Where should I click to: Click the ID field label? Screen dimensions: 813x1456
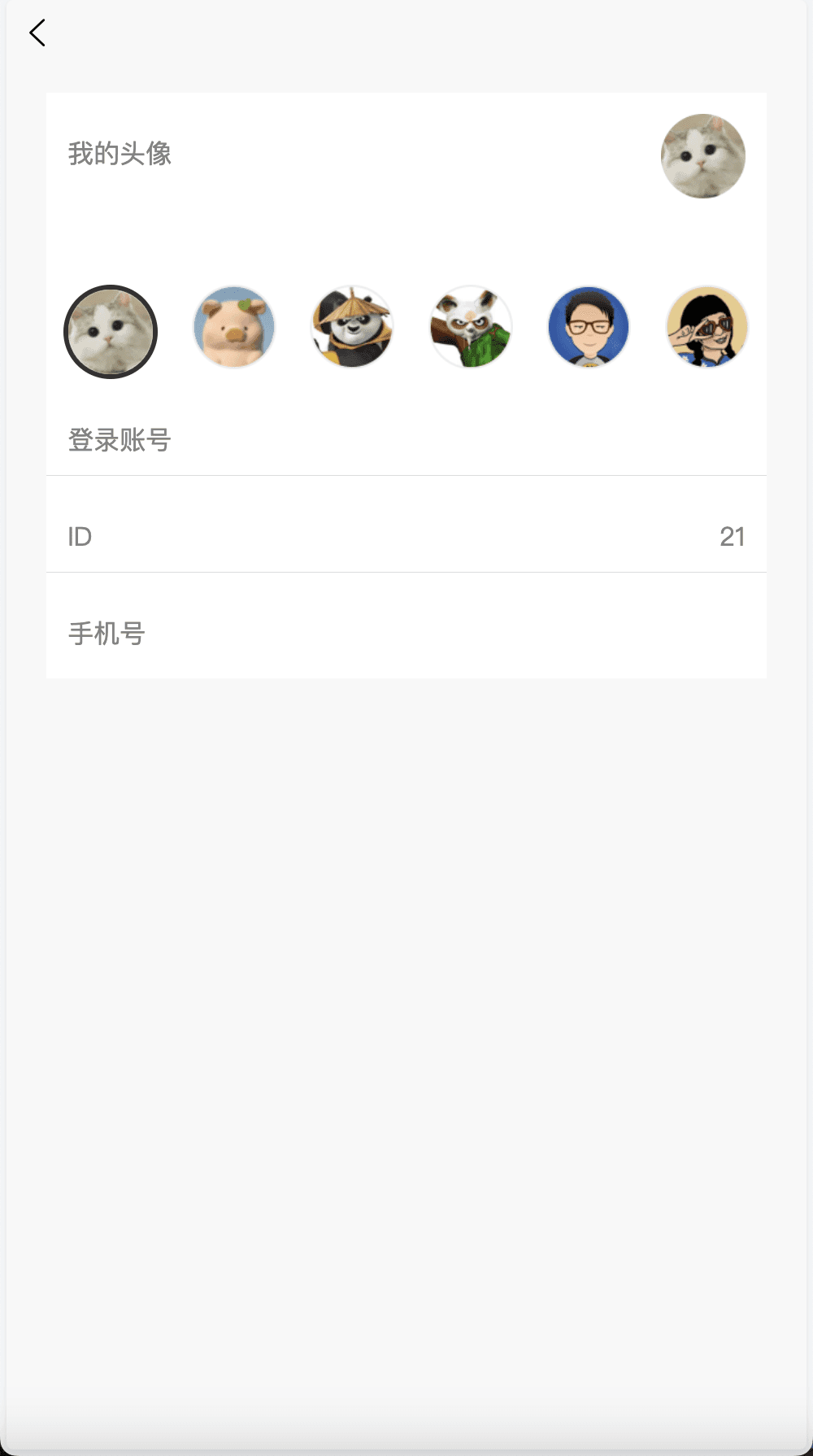[x=80, y=537]
